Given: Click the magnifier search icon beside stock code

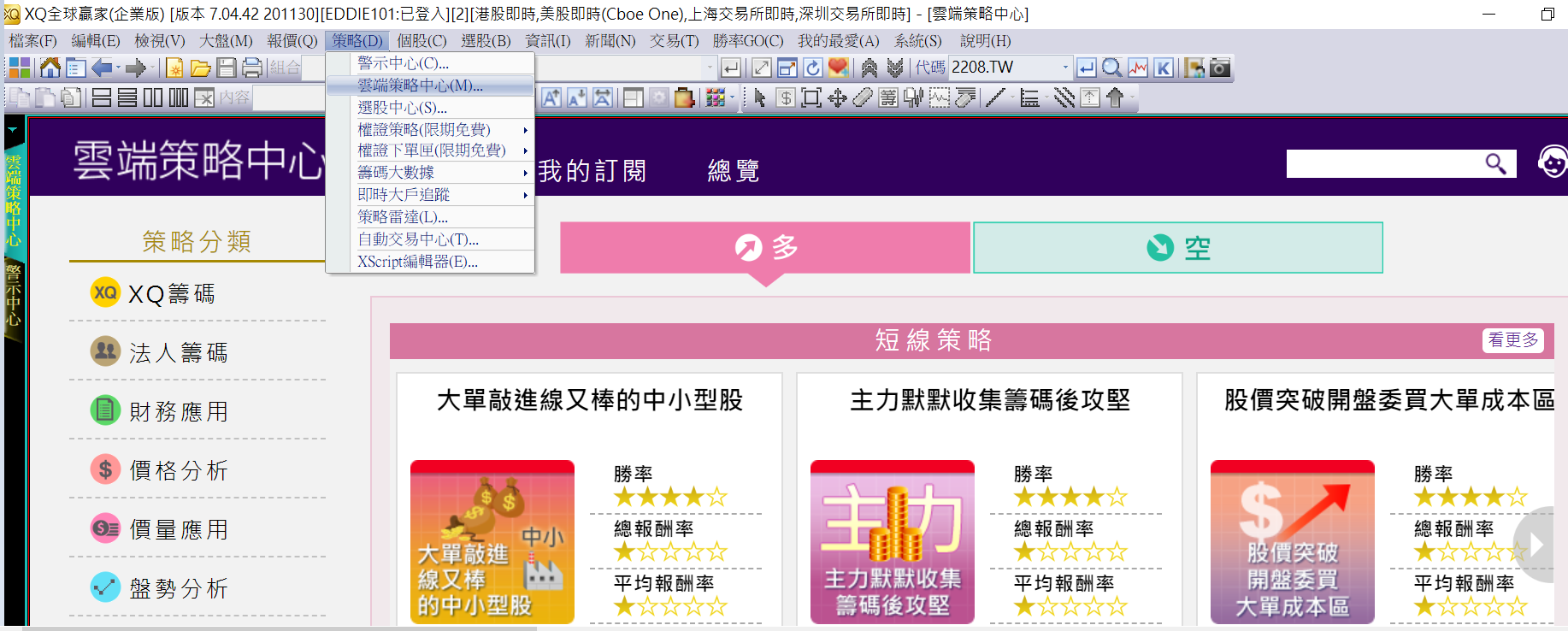Looking at the screenshot, I should click(x=1111, y=68).
